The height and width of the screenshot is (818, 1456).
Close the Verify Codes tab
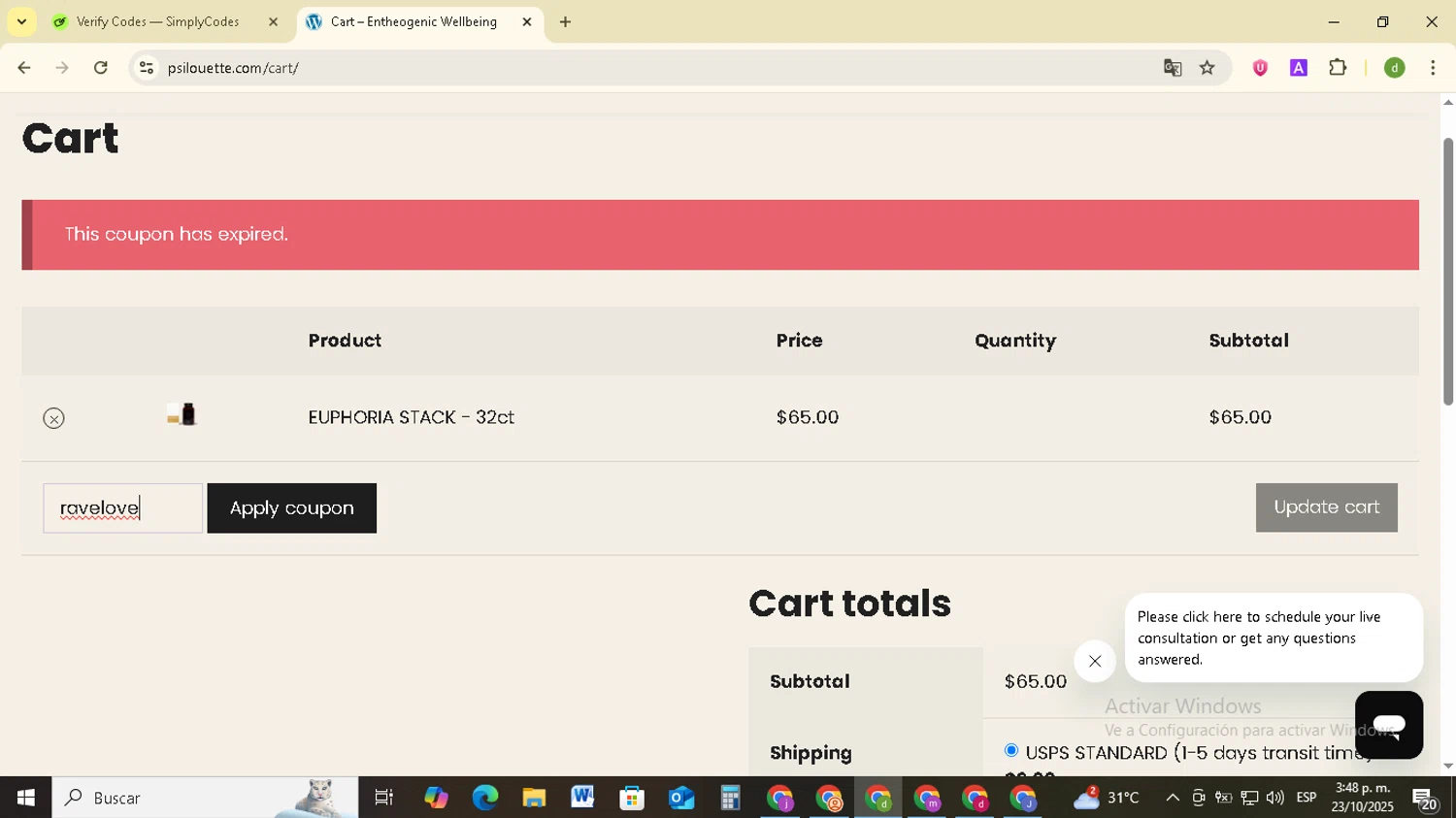point(273,21)
